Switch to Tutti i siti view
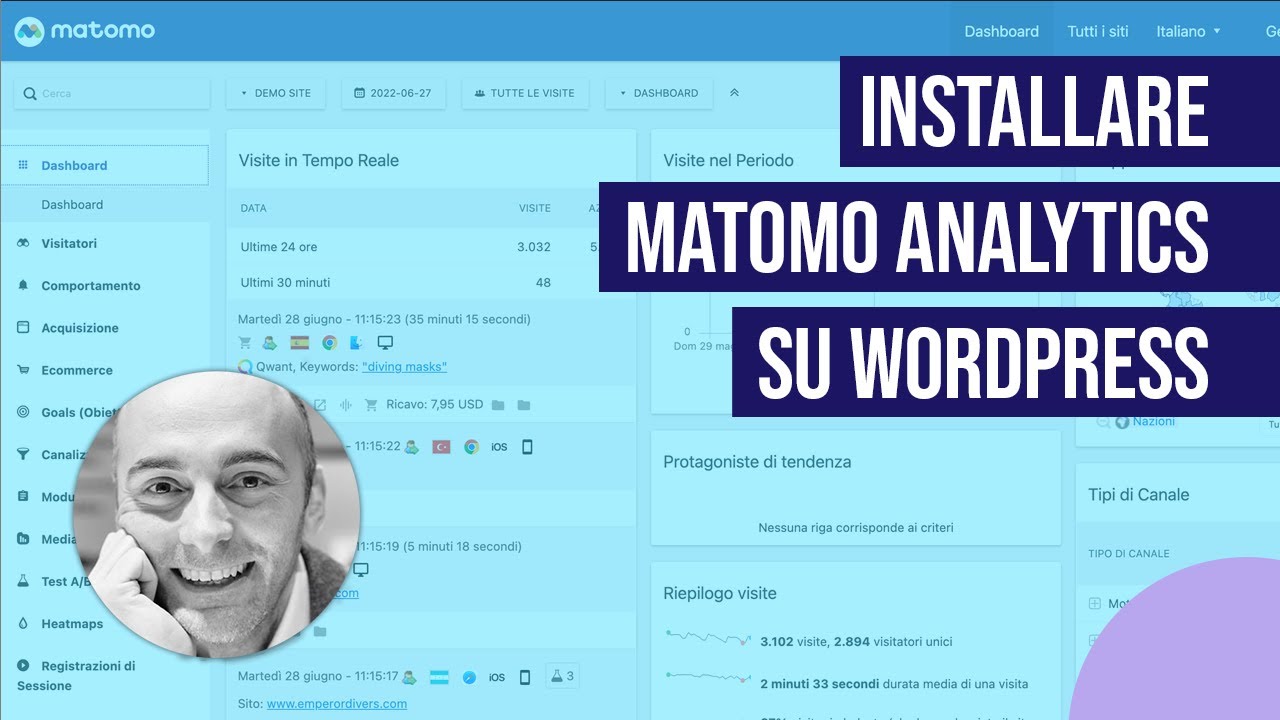The image size is (1280, 720). [1097, 31]
